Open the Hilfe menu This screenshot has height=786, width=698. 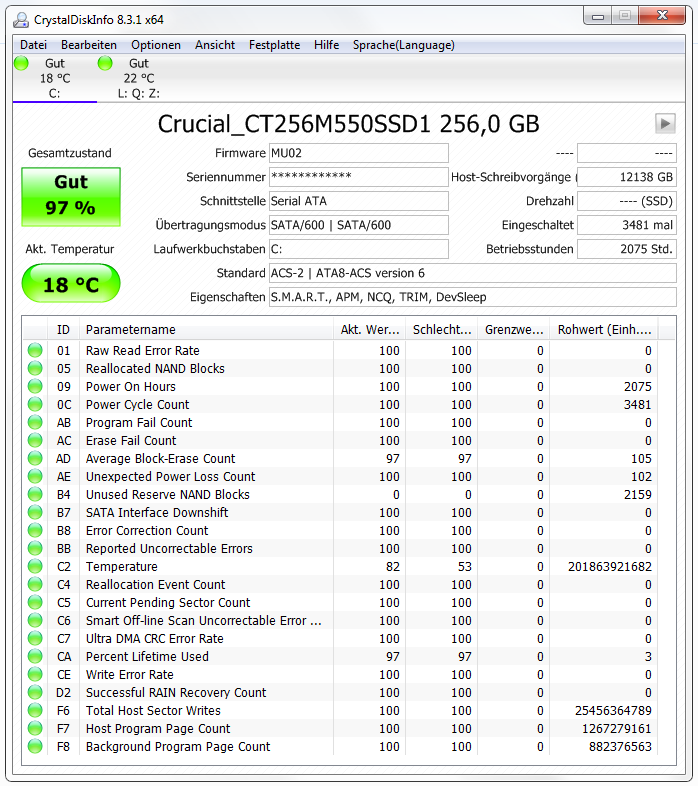pyautogui.click(x=326, y=45)
